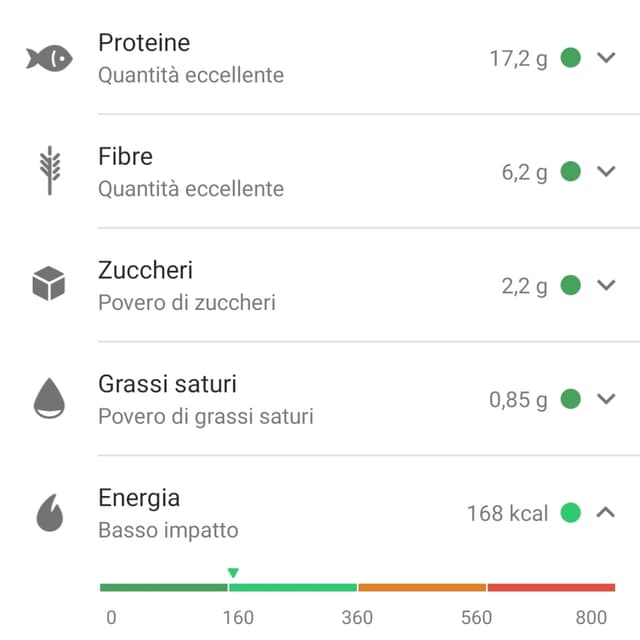The height and width of the screenshot is (640, 640).
Task: Click the 168 kcal value
Action: click(x=507, y=513)
